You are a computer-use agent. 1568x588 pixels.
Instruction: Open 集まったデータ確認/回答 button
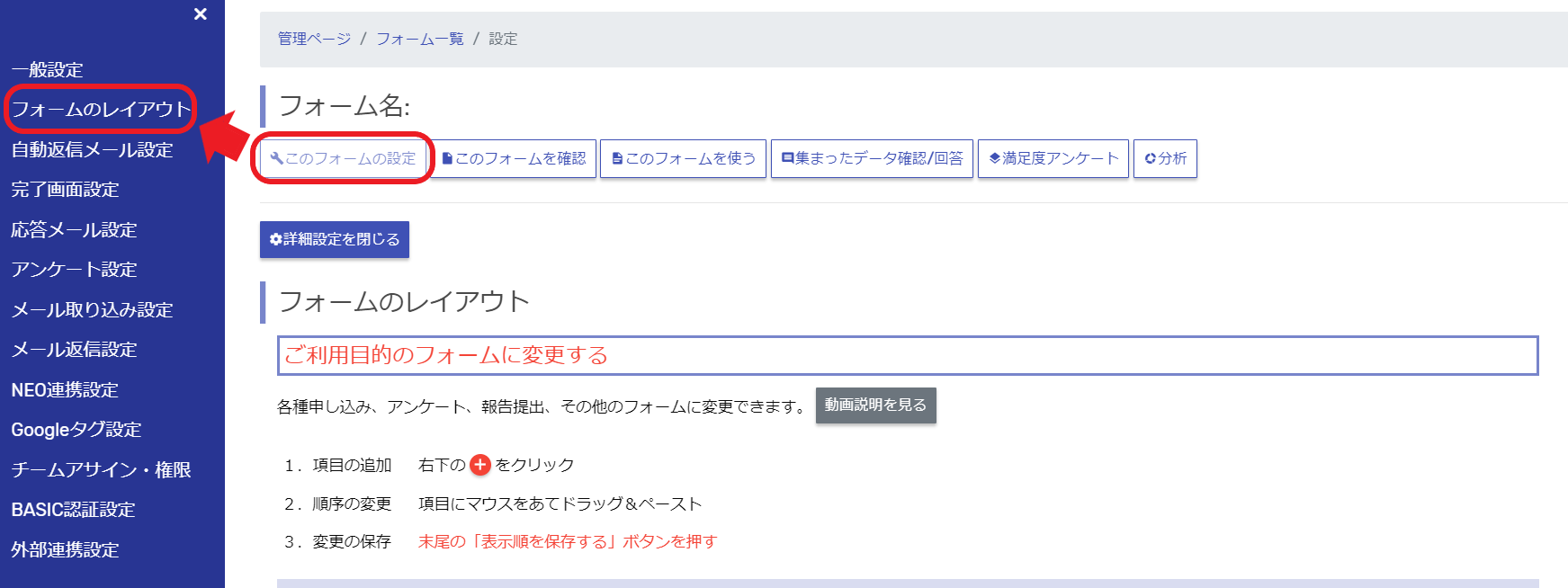[873, 158]
